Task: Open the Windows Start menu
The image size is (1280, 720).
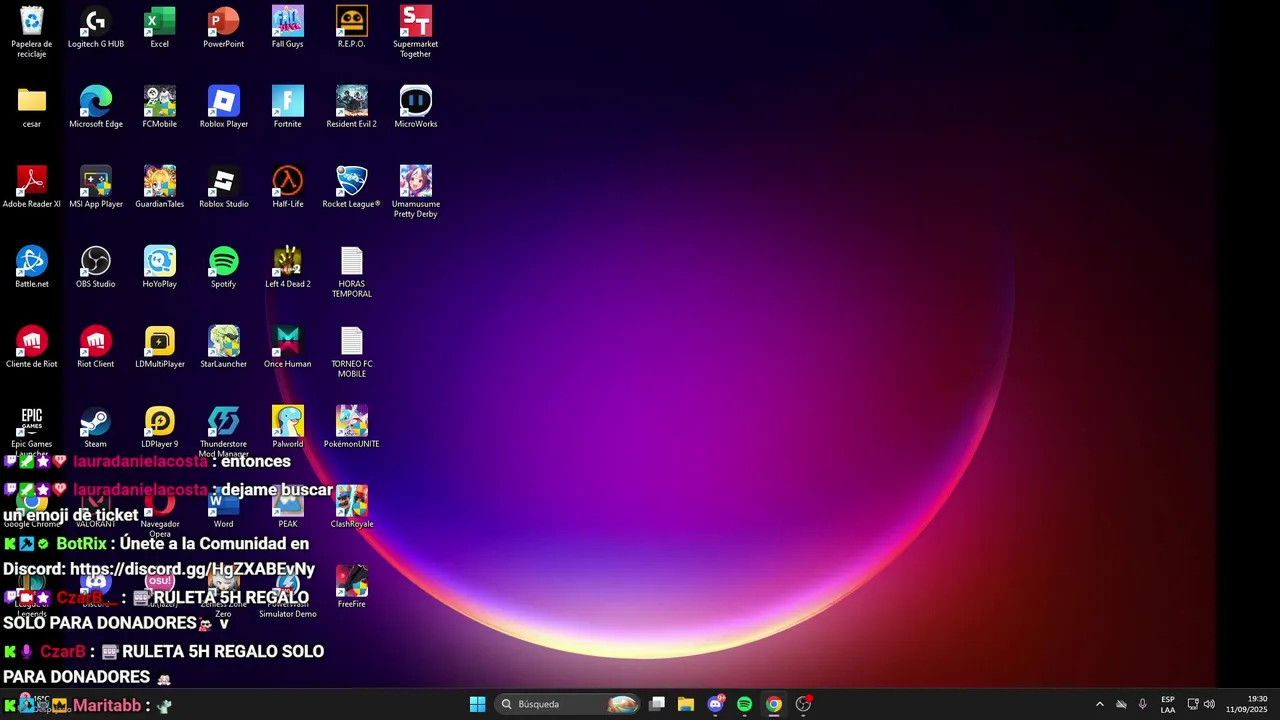Action: [x=478, y=704]
